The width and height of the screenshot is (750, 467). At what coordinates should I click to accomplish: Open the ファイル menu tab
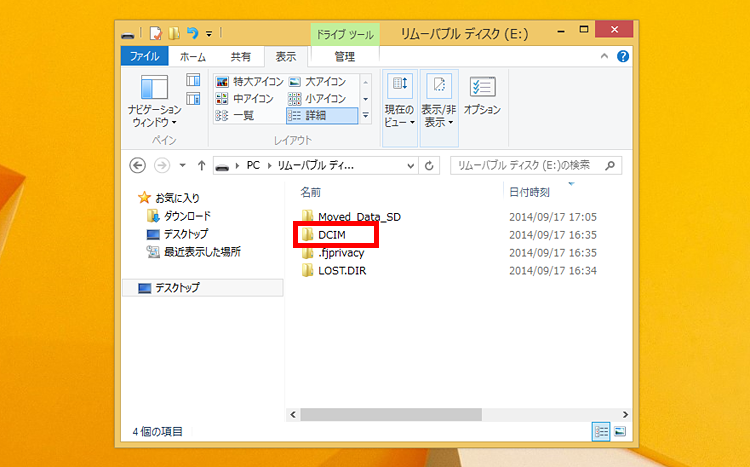tap(143, 57)
